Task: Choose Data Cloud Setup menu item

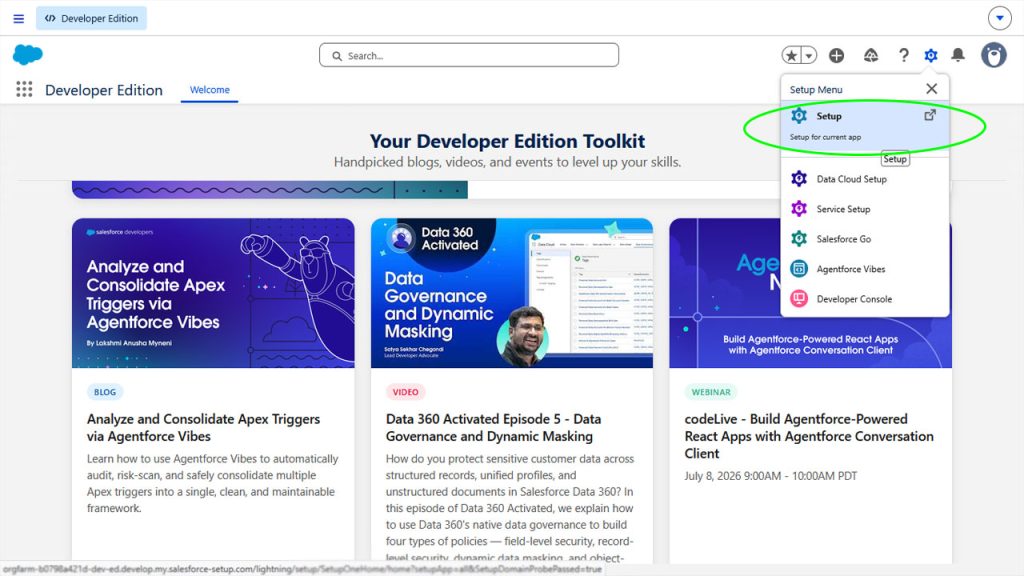Action: point(865,179)
